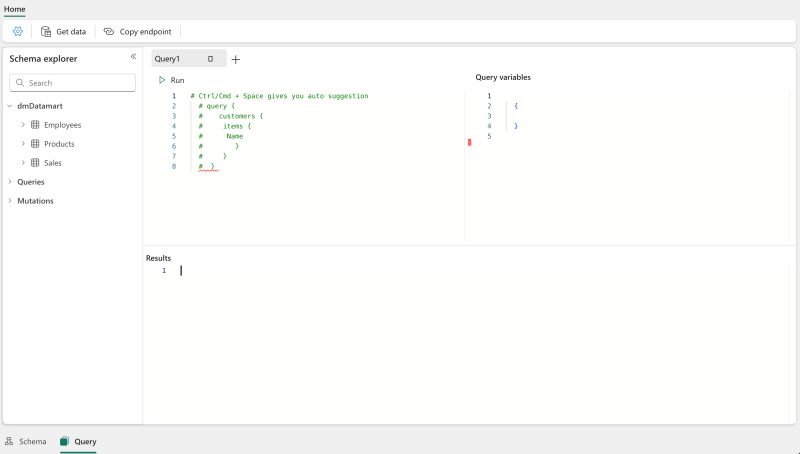Click the Query variables heading

[x=503, y=77]
